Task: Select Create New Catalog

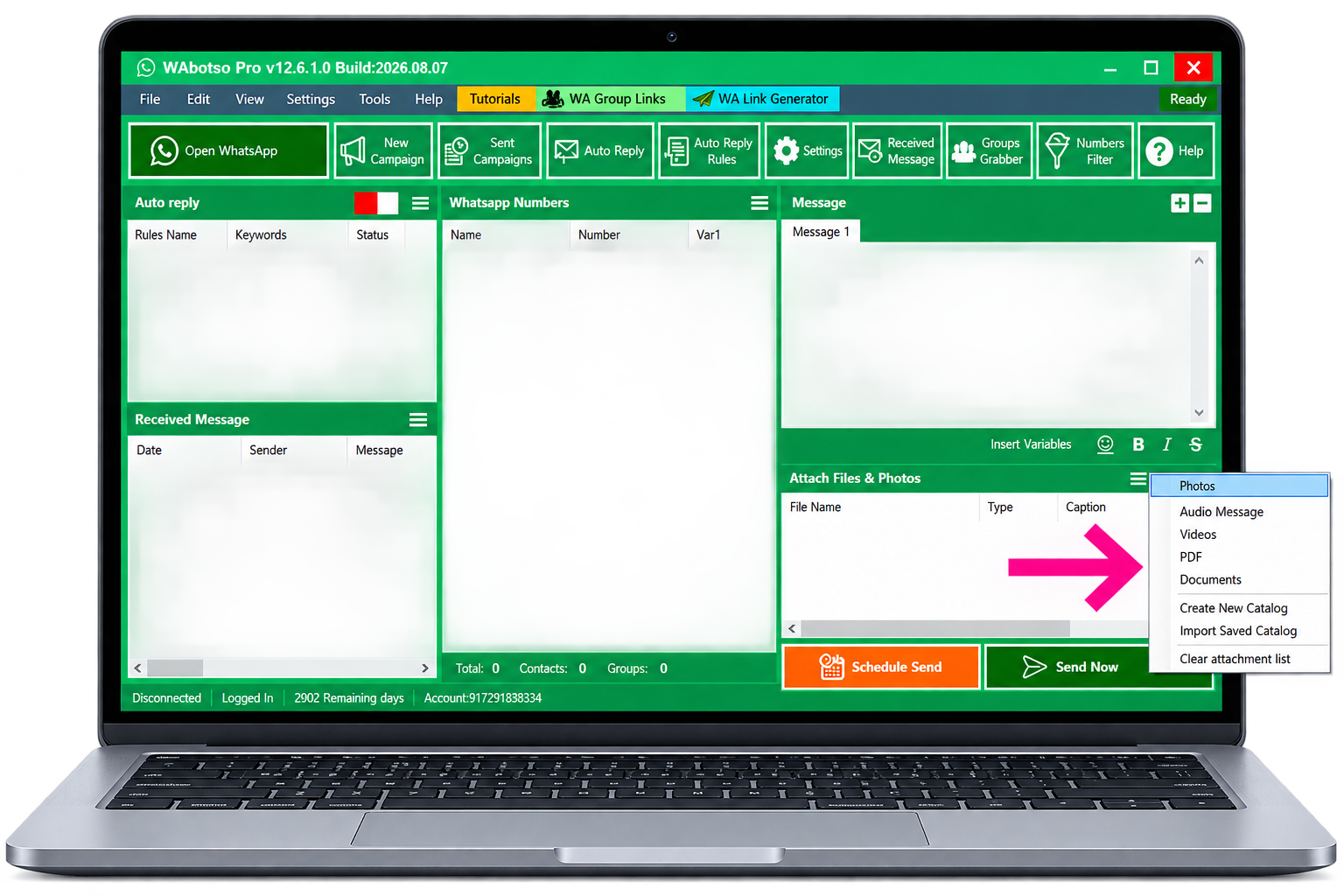Action: 1239,608
